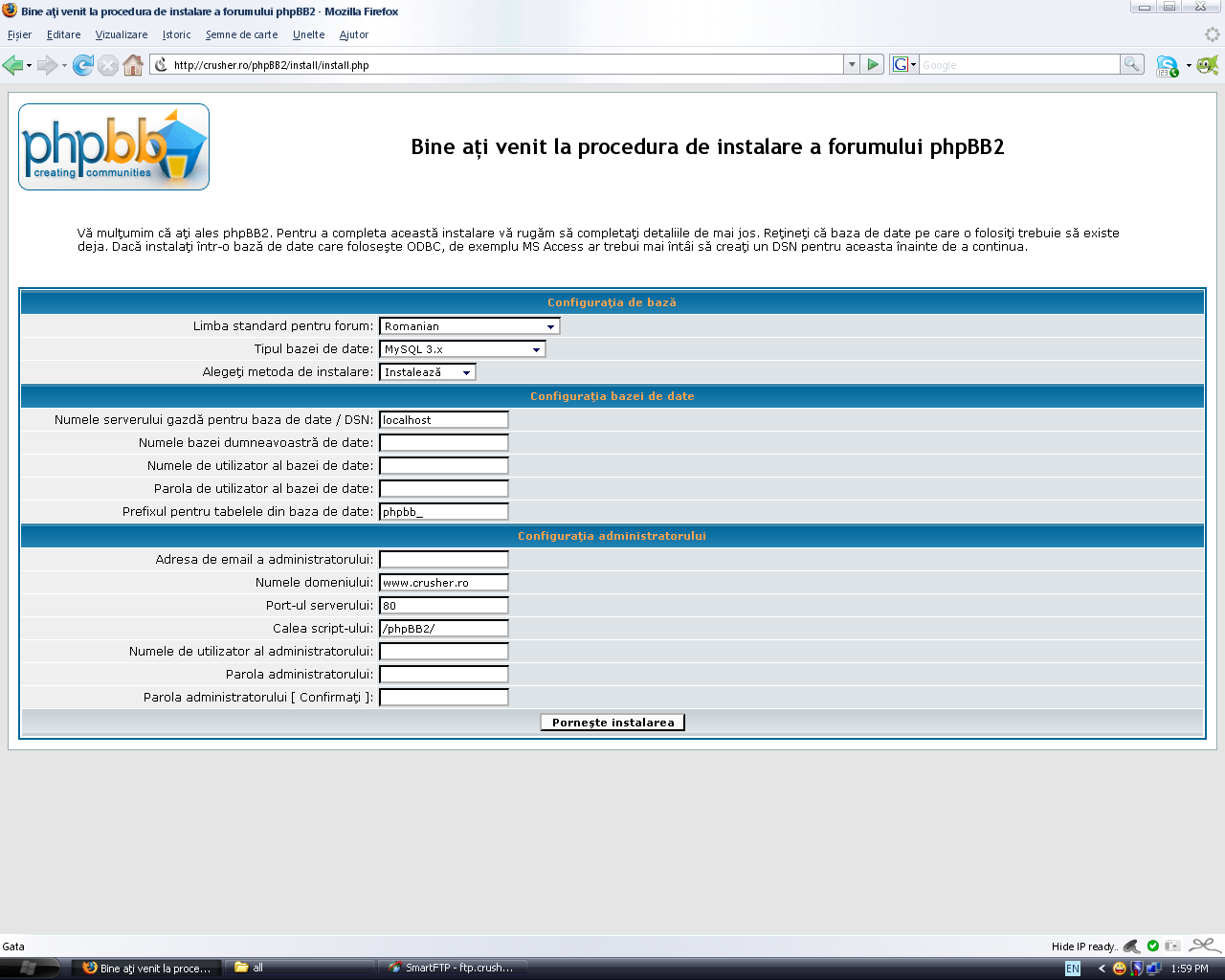Click the administrator email address field

(x=444, y=560)
